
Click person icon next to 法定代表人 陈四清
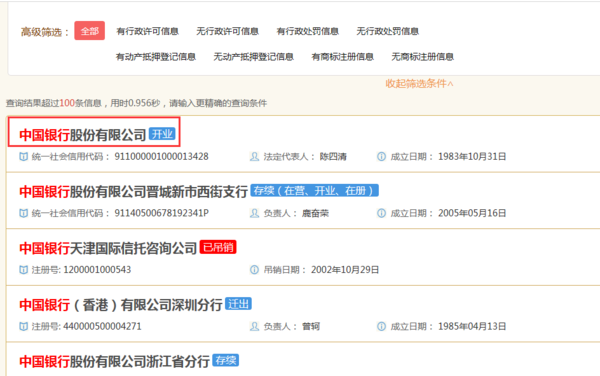tap(254, 156)
